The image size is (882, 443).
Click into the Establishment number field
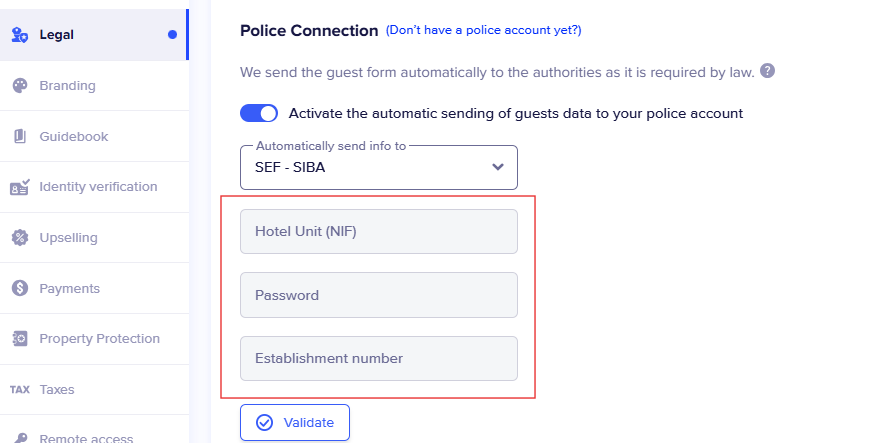pyautogui.click(x=379, y=359)
